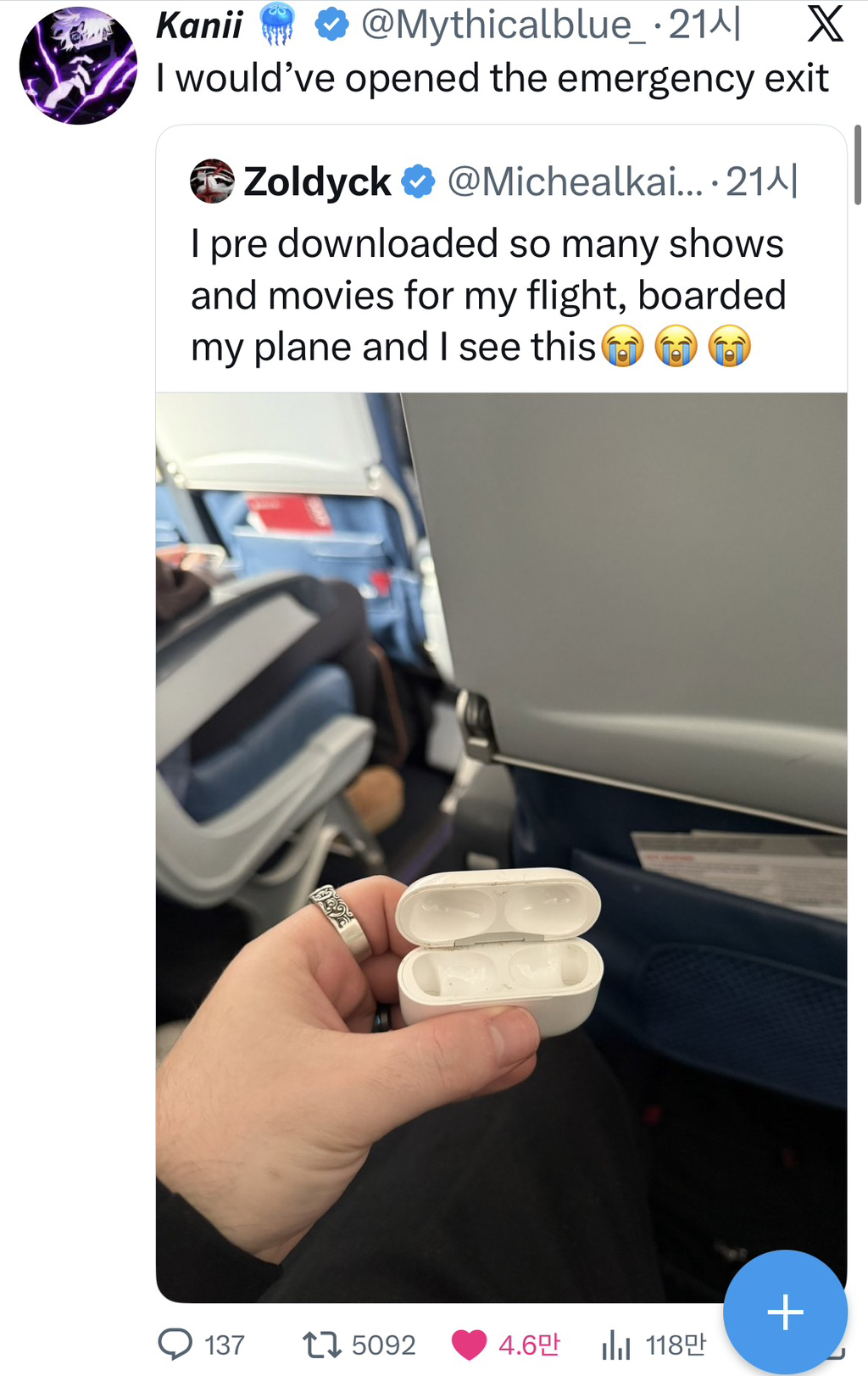The height and width of the screenshot is (1376, 868).
Task: Open quoted post text about pre downloaded shows
Action: (488, 296)
